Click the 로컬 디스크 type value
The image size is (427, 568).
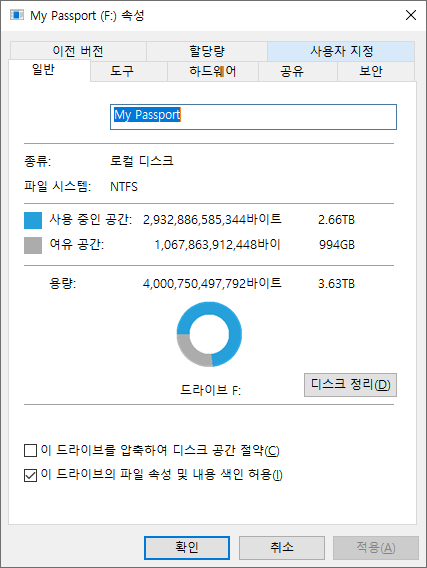tap(142, 161)
